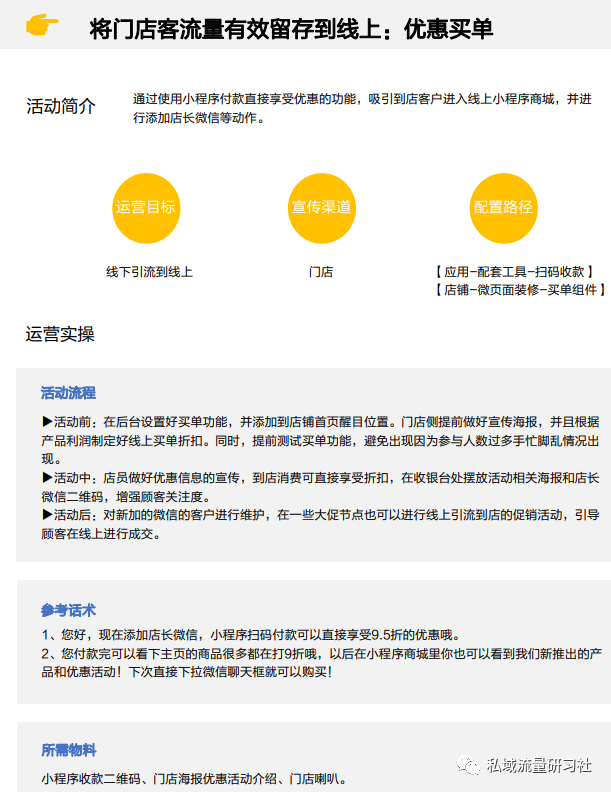Image resolution: width=611 pixels, height=792 pixels.
Task: Click the yellow pointing hand icon
Action: click(x=42, y=25)
